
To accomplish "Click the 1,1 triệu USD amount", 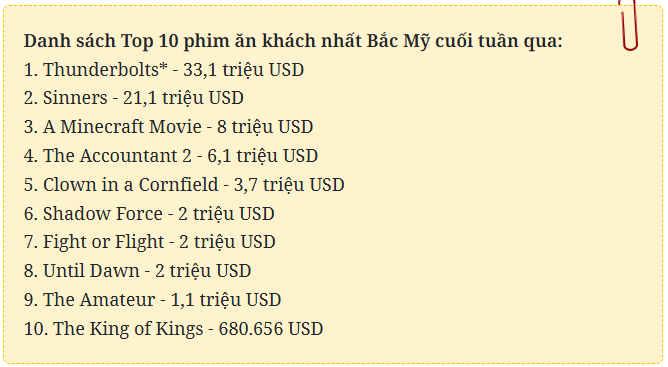I will 225,300.
